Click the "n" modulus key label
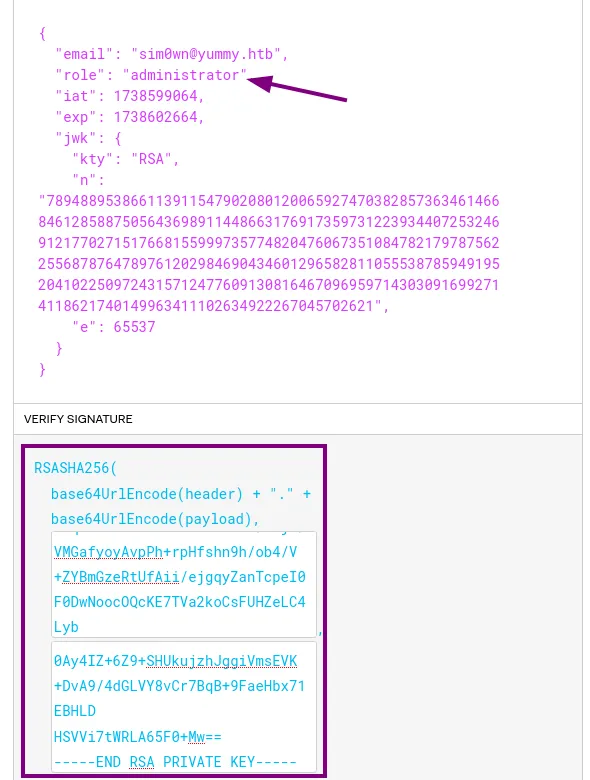Screen dimensions: 590x780 [81, 180]
